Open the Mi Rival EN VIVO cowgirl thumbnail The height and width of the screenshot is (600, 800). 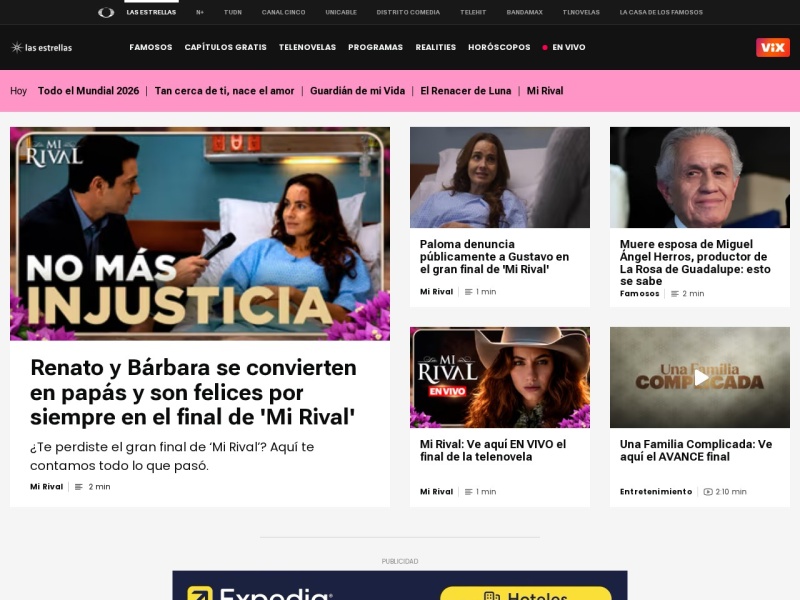coord(500,378)
